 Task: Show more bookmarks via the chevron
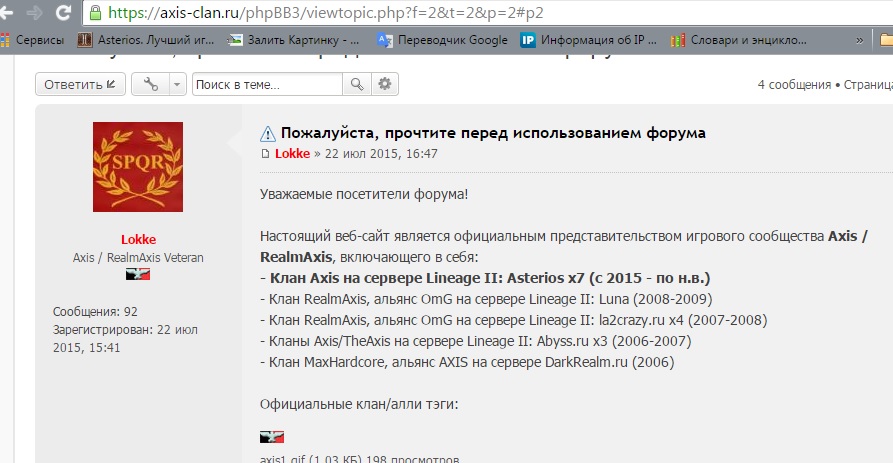pos(859,40)
